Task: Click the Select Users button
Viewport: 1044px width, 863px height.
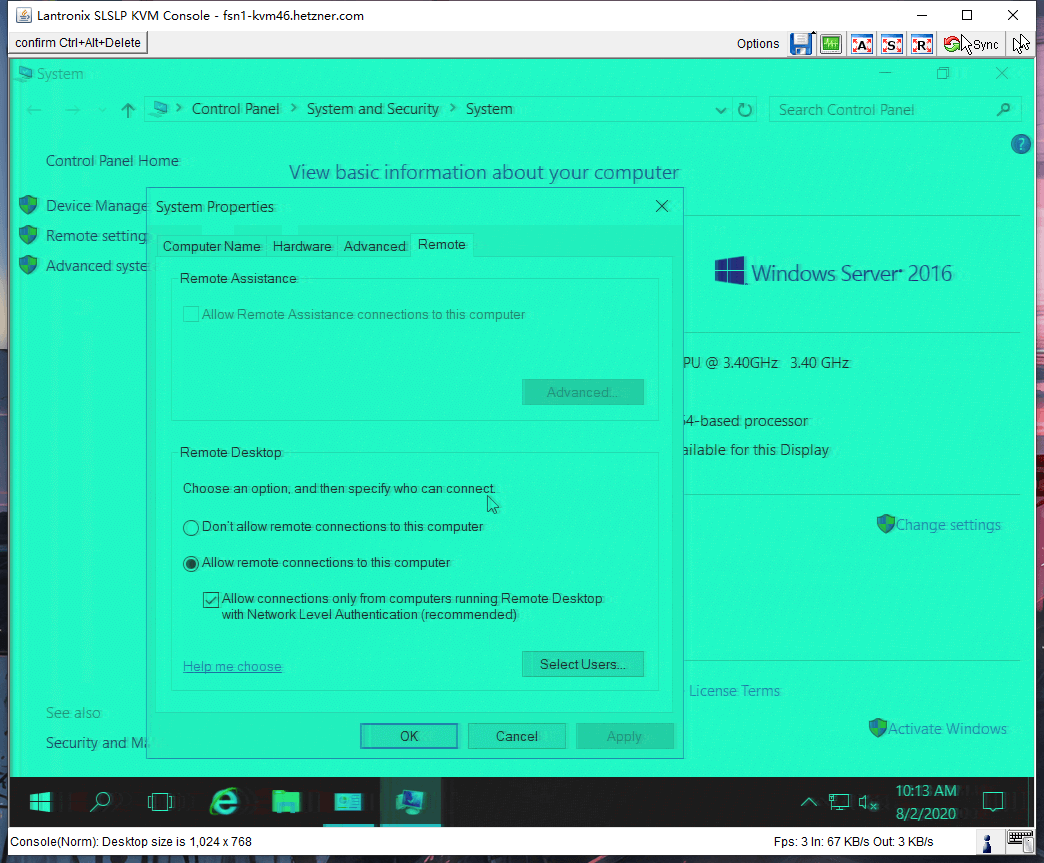Action: point(582,664)
